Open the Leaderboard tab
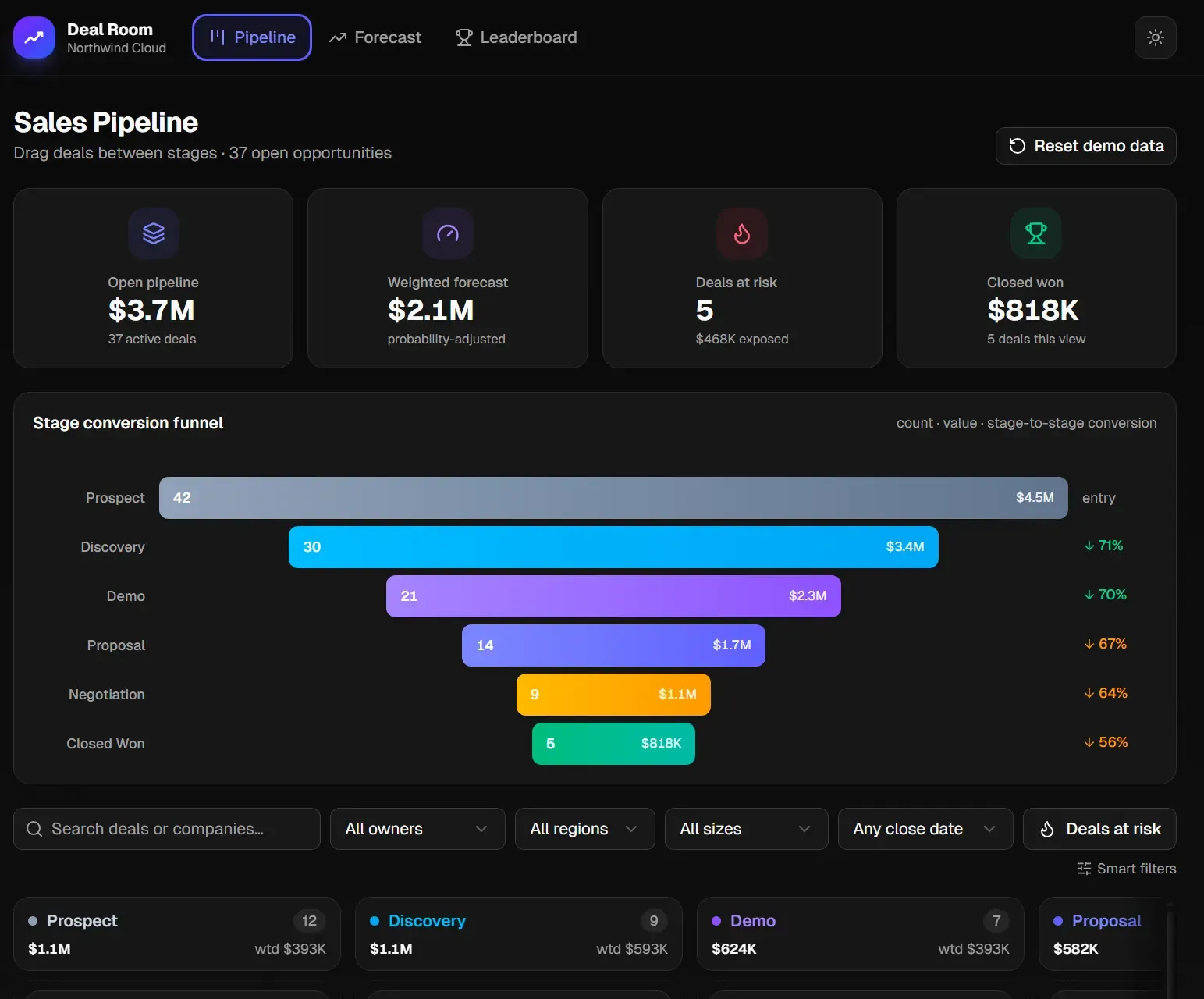The height and width of the screenshot is (999, 1204). [x=517, y=37]
